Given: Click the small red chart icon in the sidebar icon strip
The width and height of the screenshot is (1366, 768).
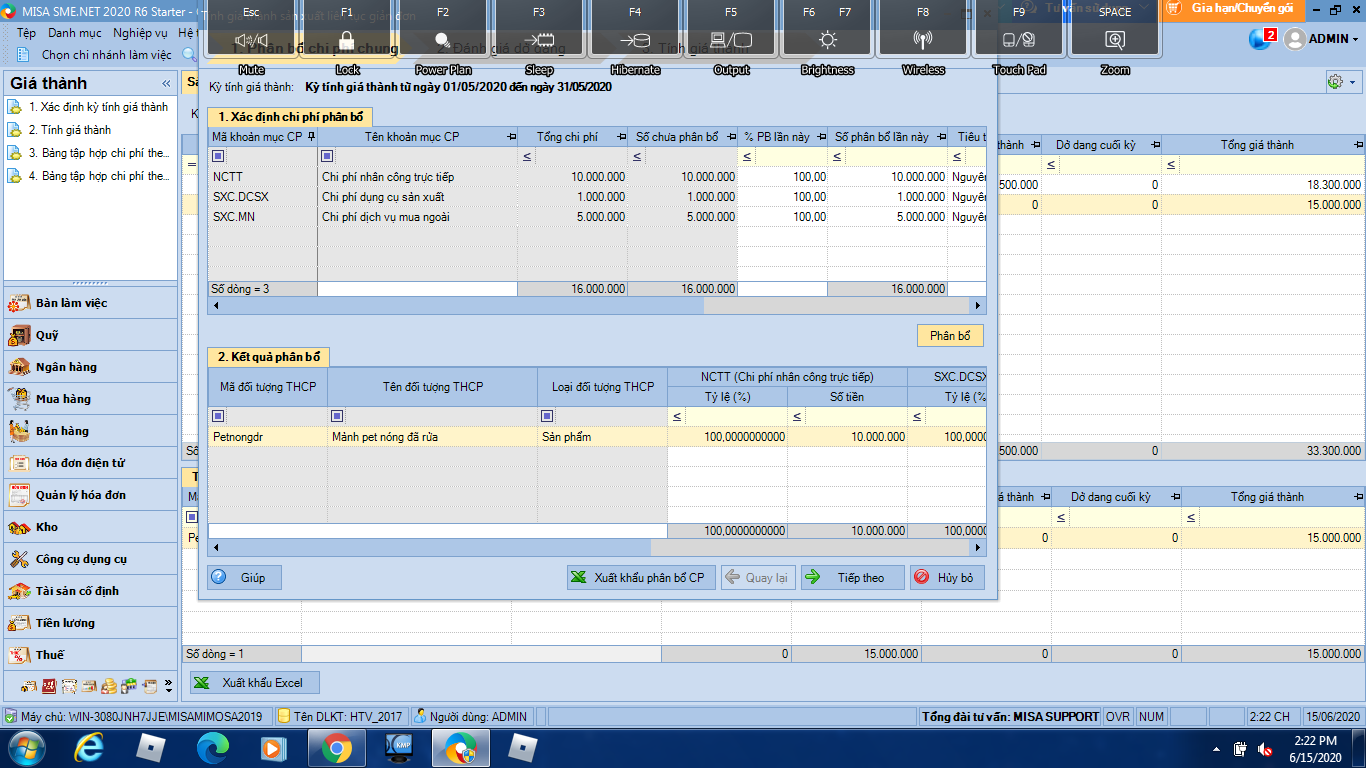Looking at the screenshot, I should pos(48,687).
